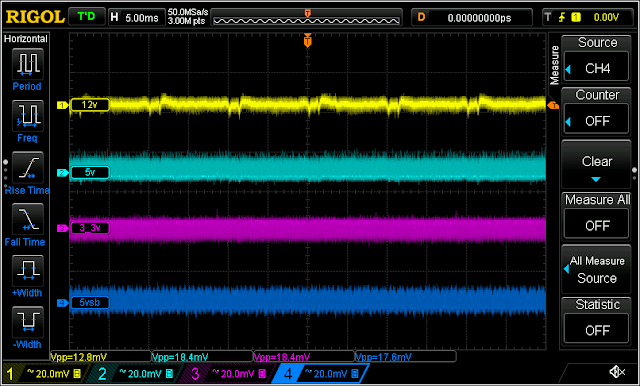Click the Horizontal menu header
This screenshot has width=640, height=386.
(26, 39)
